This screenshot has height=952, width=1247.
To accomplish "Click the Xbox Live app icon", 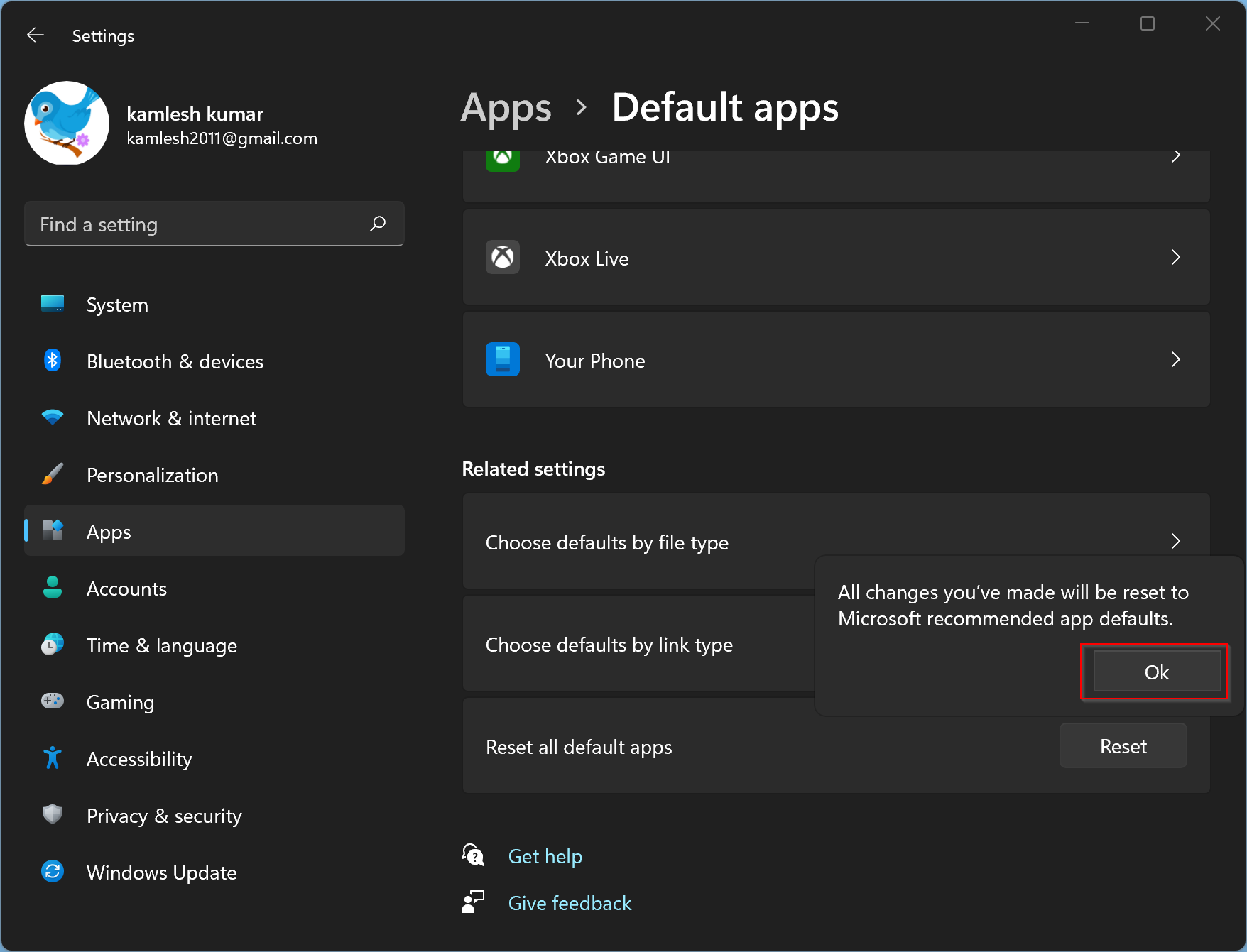I will [x=503, y=257].
